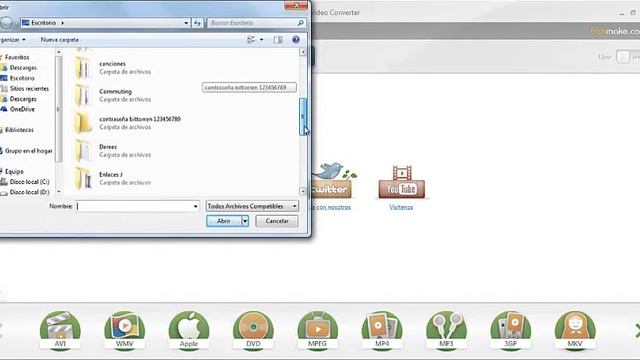Select the Commuting folder icon
The image size is (640, 360).
click(x=83, y=95)
